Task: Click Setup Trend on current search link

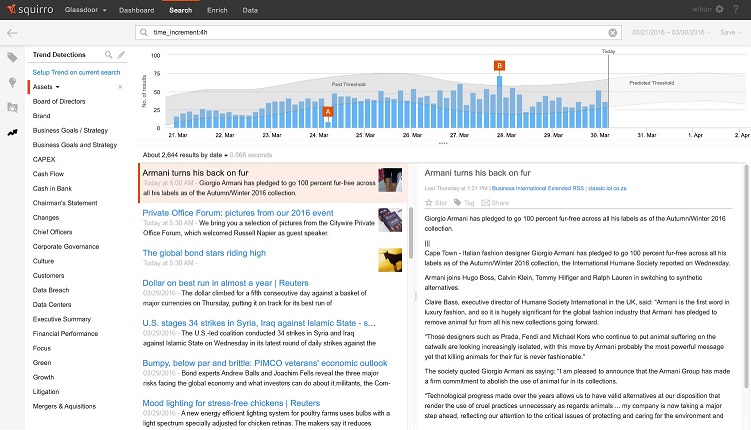Action: [x=76, y=73]
